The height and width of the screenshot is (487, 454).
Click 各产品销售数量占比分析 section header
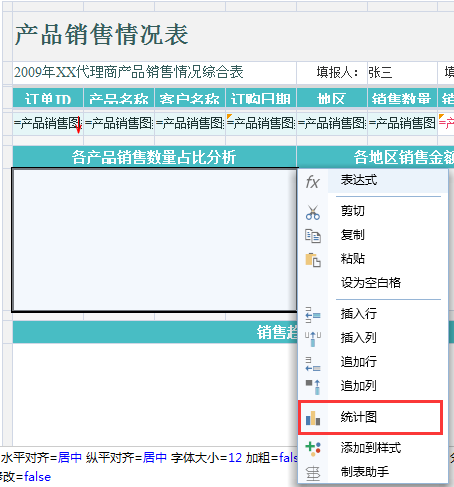tap(154, 157)
